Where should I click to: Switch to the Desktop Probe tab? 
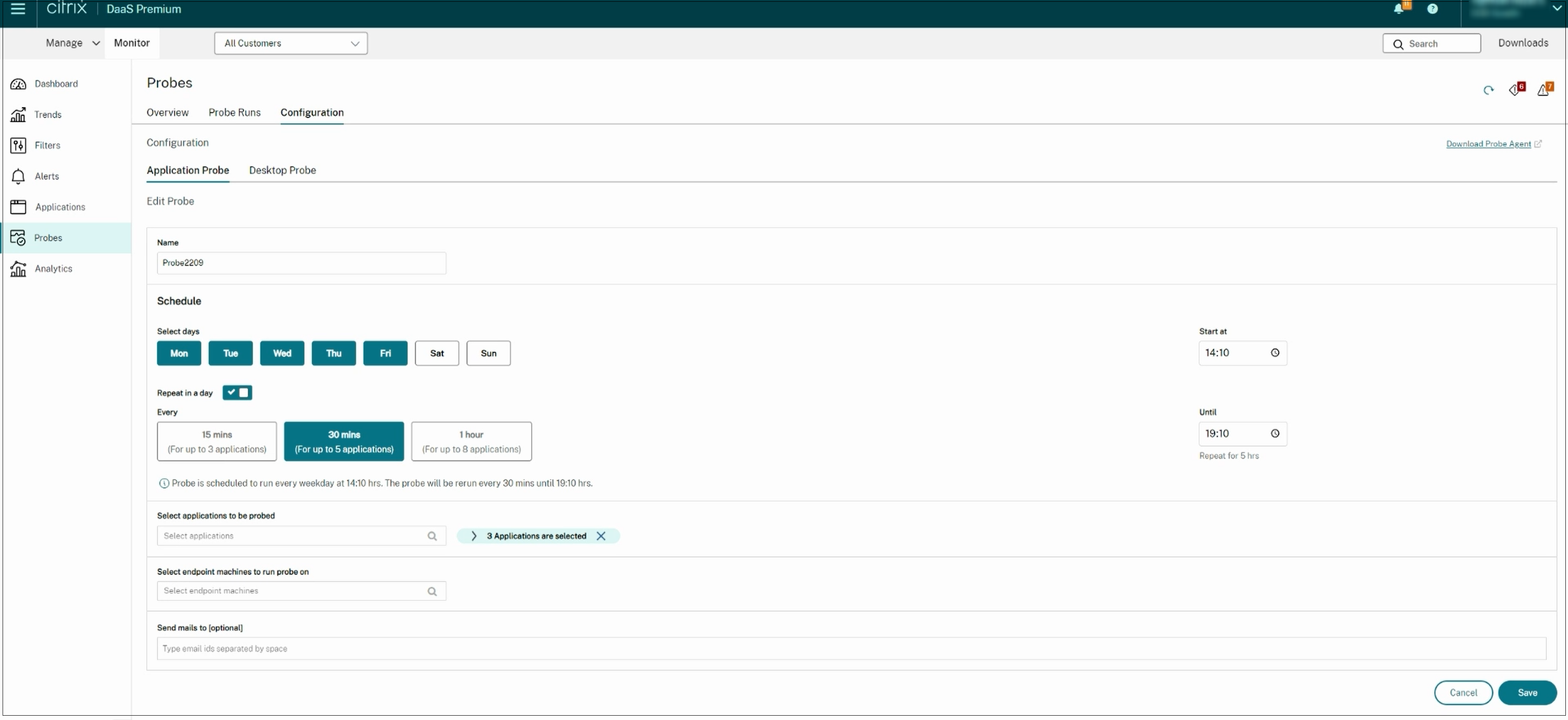click(x=282, y=170)
